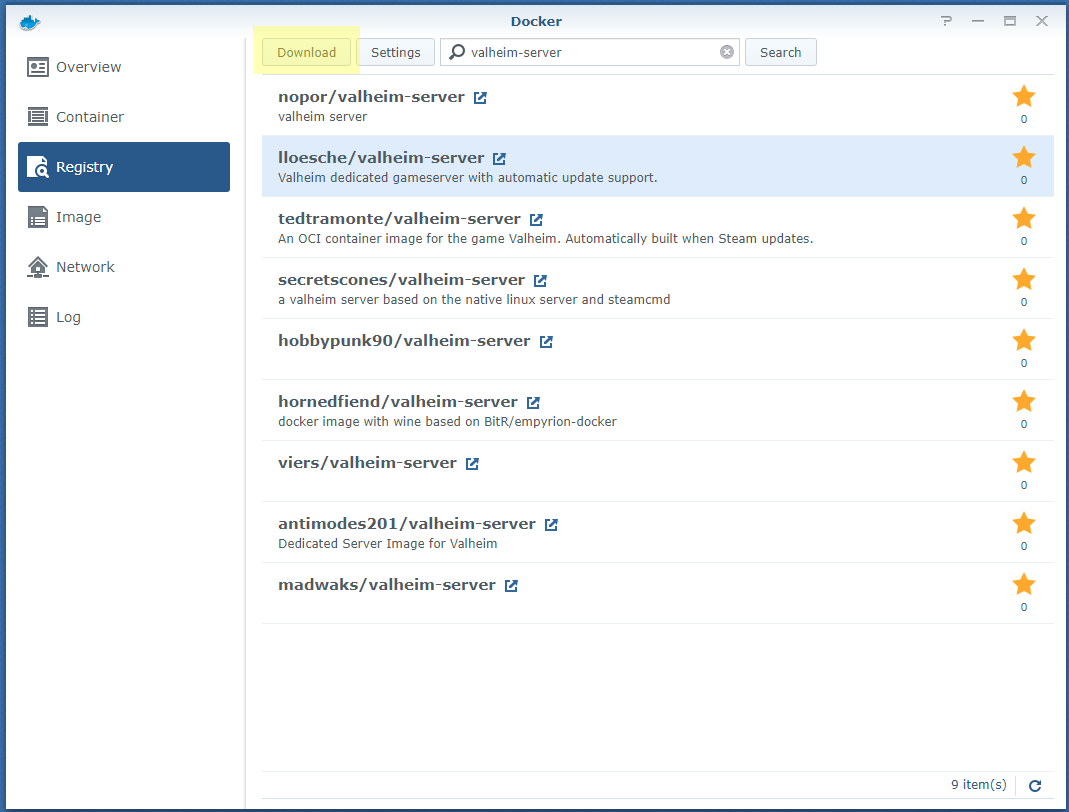Open external link for nopor/valheim-server
Viewport: 1069px width, 812px height.
point(480,97)
